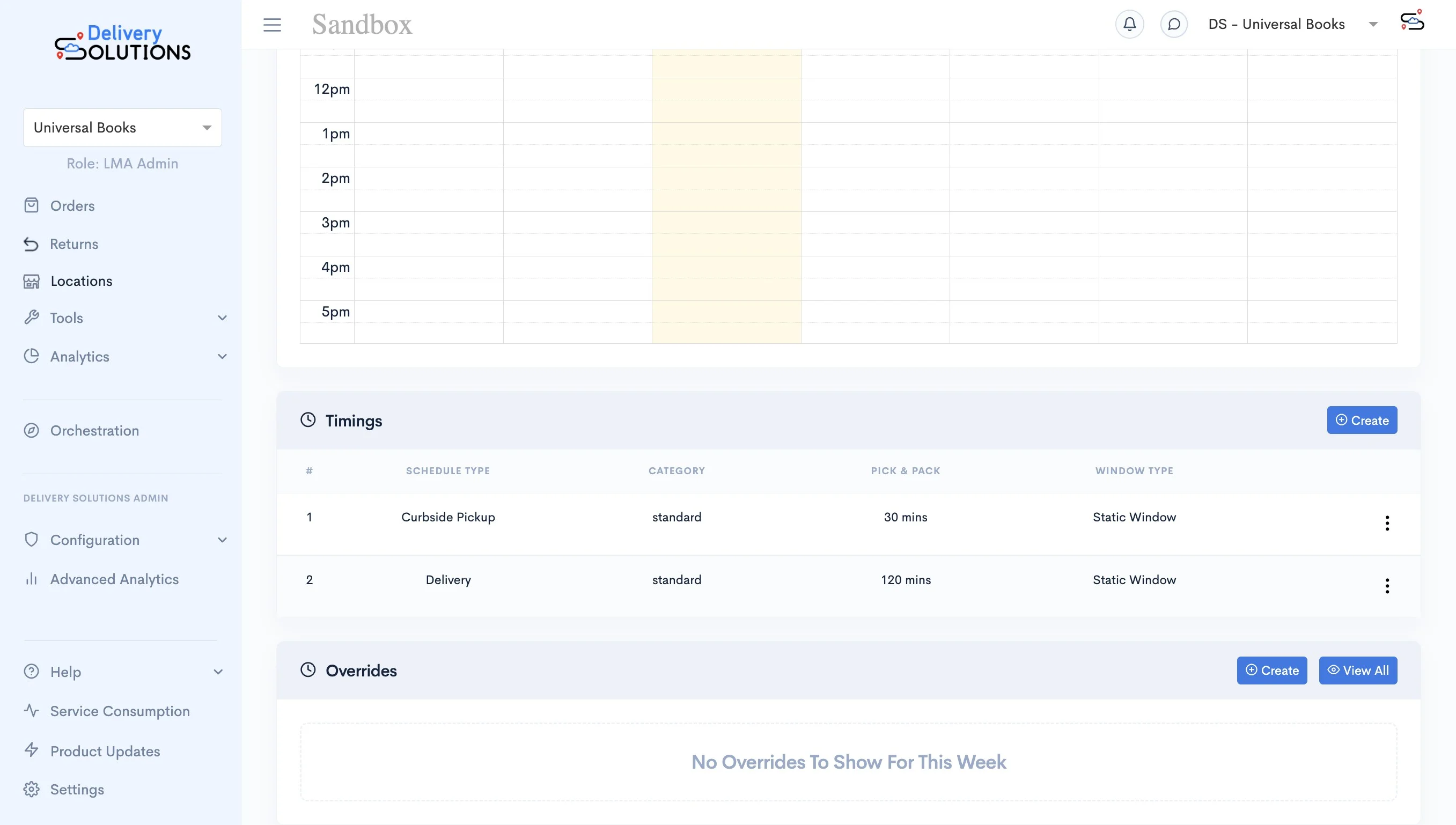The height and width of the screenshot is (825, 1456).
Task: Click the Delivery Solutions logo in the top-right corner
Action: pos(1412,21)
